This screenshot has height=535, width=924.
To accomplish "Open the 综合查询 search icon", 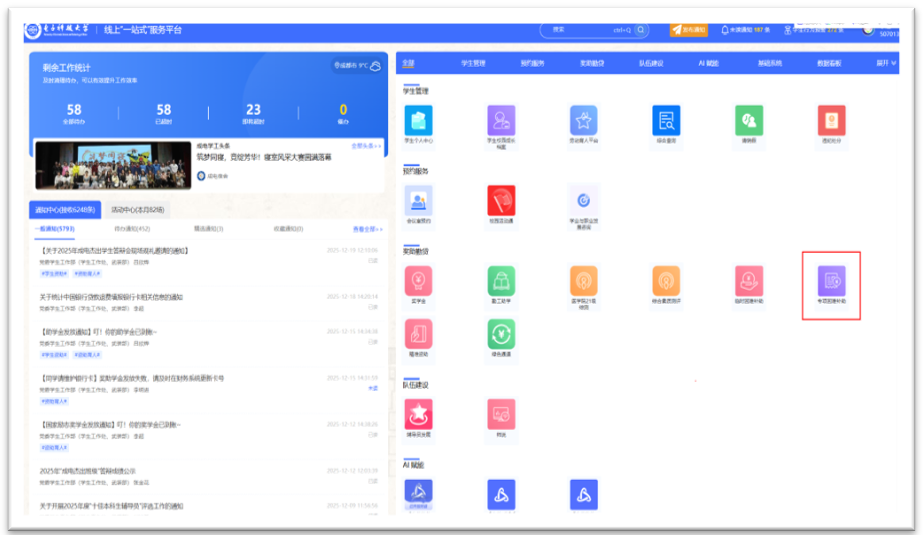I will coord(666,121).
